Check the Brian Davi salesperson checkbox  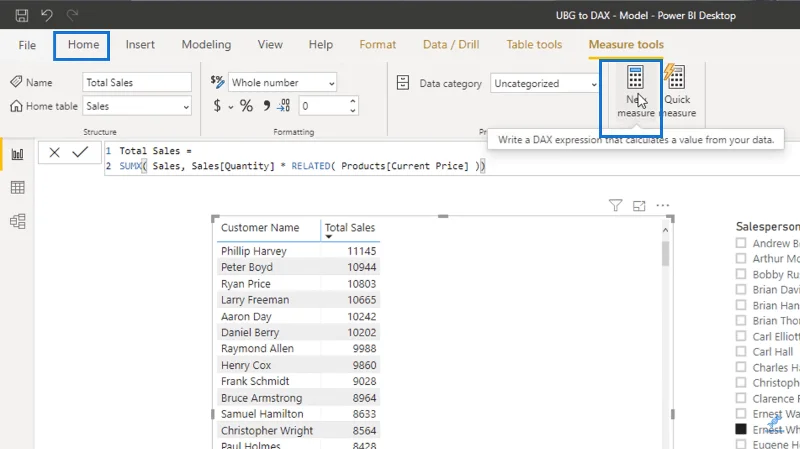741,289
